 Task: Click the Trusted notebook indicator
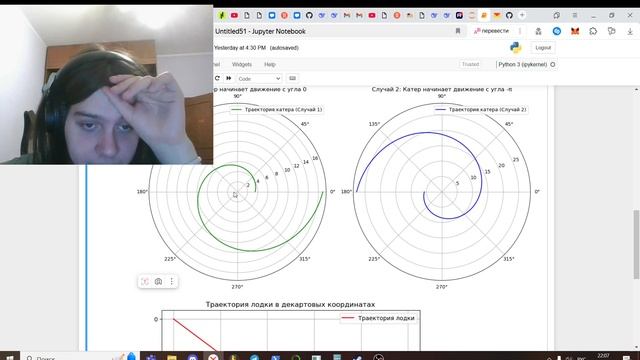pyautogui.click(x=470, y=64)
